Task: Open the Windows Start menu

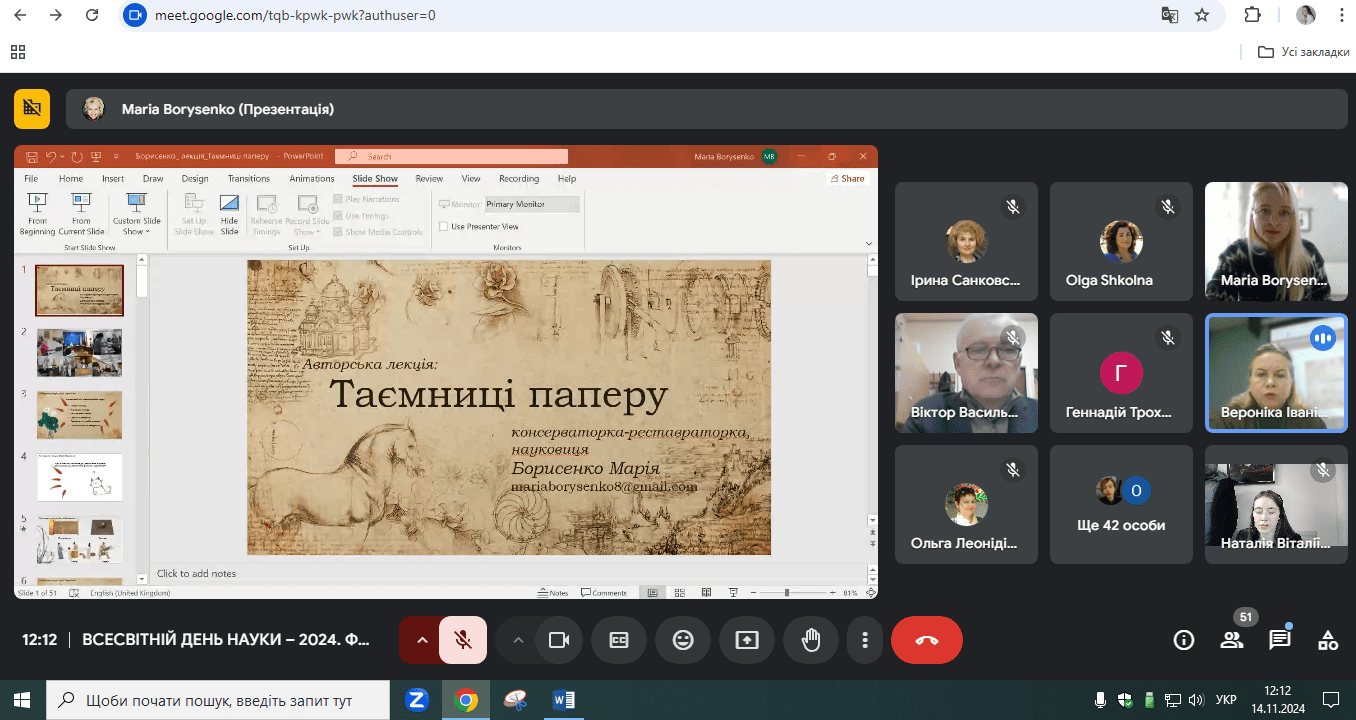Action: (x=21, y=700)
